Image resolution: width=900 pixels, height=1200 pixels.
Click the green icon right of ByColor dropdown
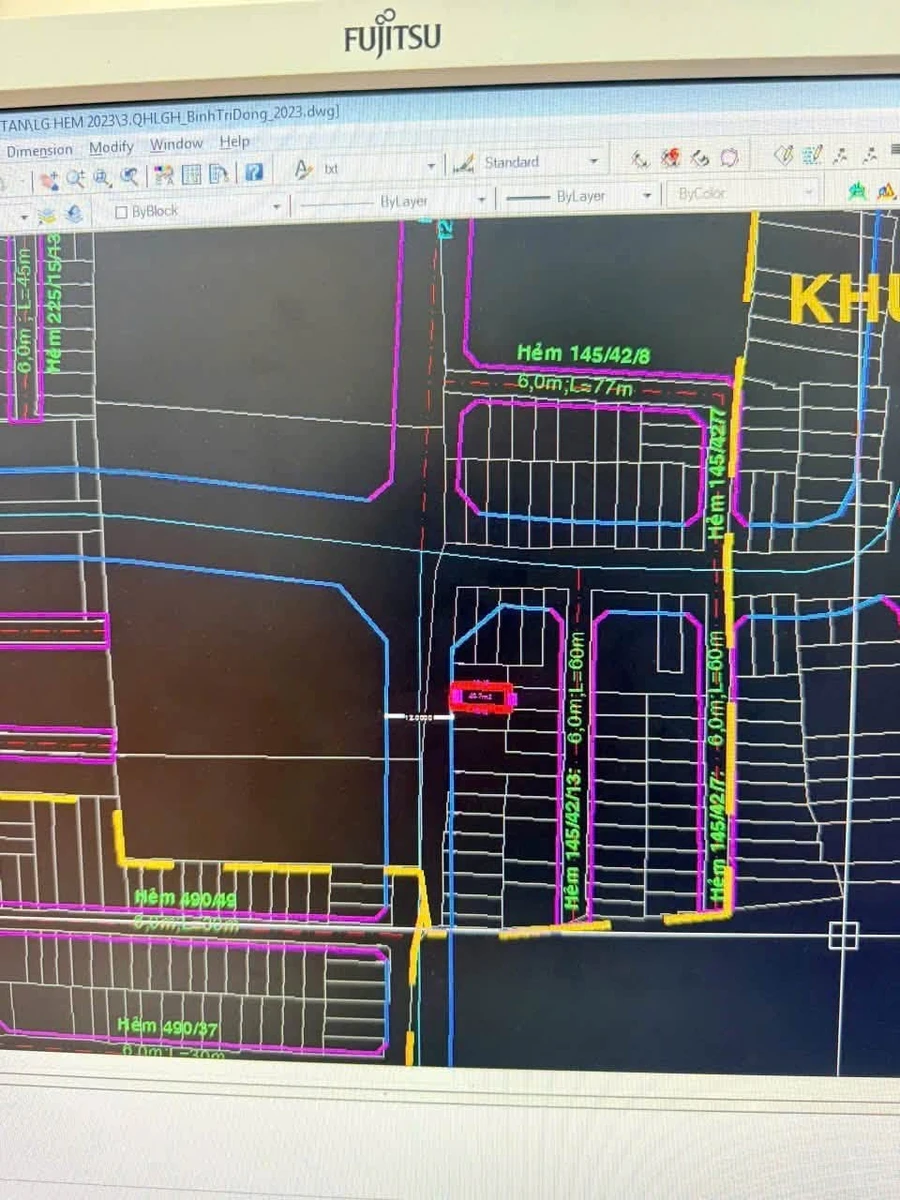click(858, 191)
